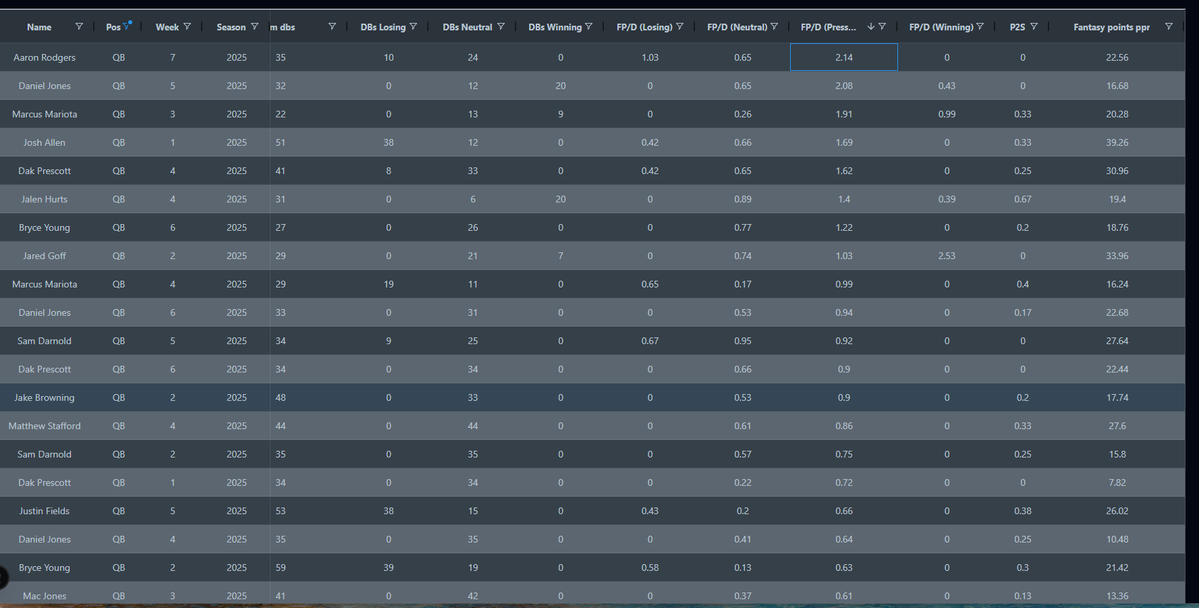This screenshot has width=1199, height=608.
Task: Open the DBs Losing filter icon
Action: tap(414, 27)
